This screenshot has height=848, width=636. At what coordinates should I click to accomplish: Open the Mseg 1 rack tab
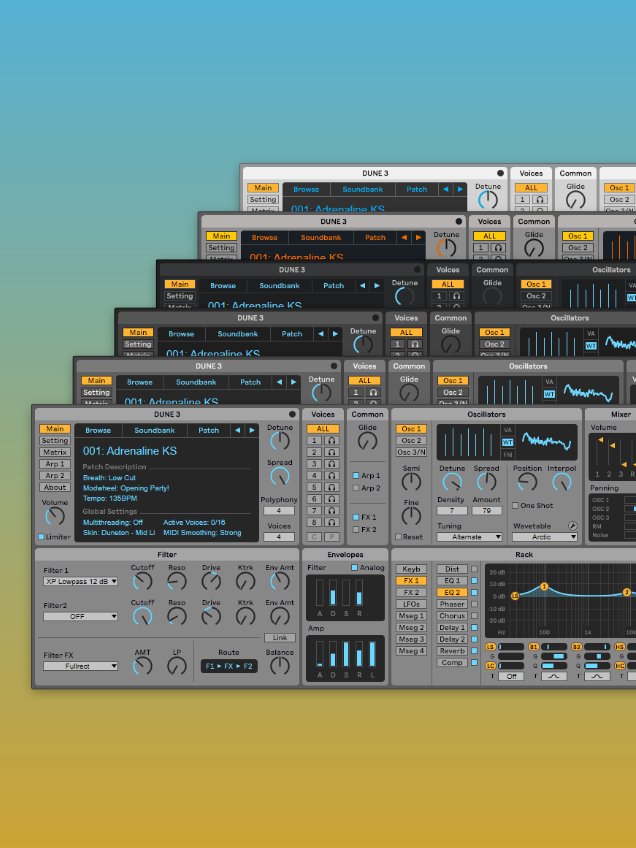[411, 616]
